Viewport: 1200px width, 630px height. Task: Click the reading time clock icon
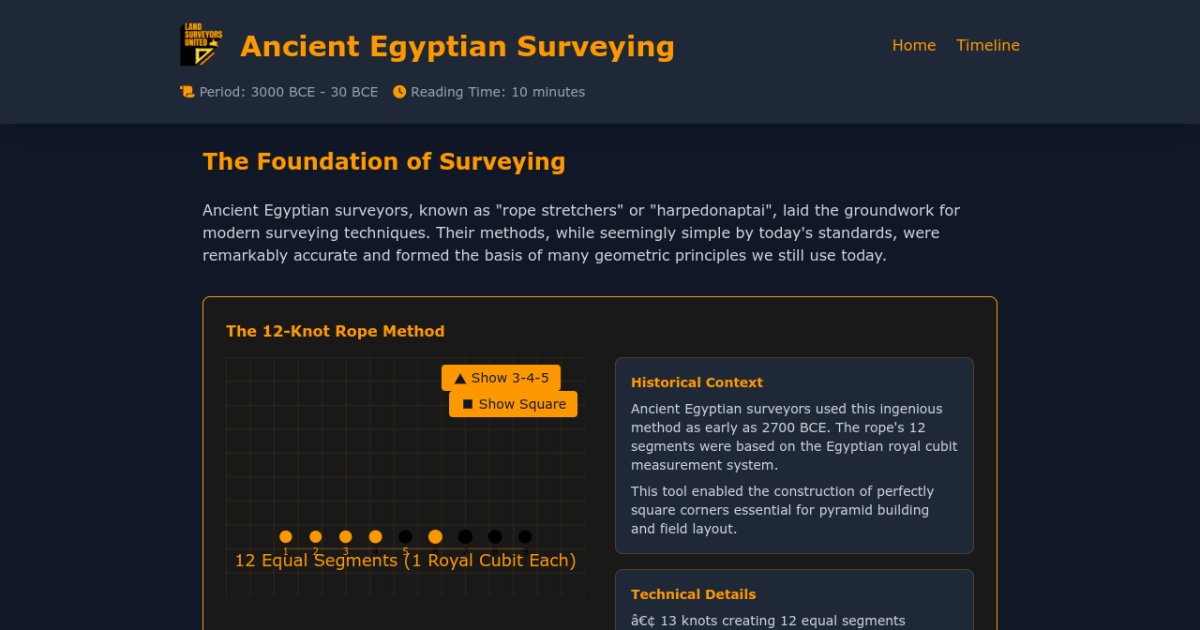click(x=399, y=91)
